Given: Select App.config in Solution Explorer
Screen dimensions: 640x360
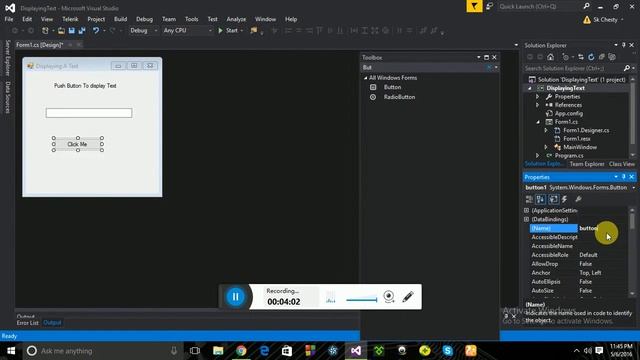Looking at the screenshot, I should tap(569, 113).
